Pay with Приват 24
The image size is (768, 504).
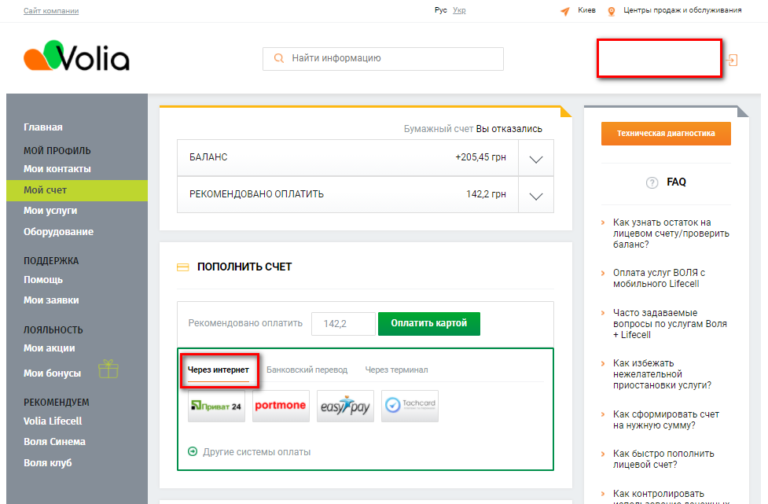(216, 406)
